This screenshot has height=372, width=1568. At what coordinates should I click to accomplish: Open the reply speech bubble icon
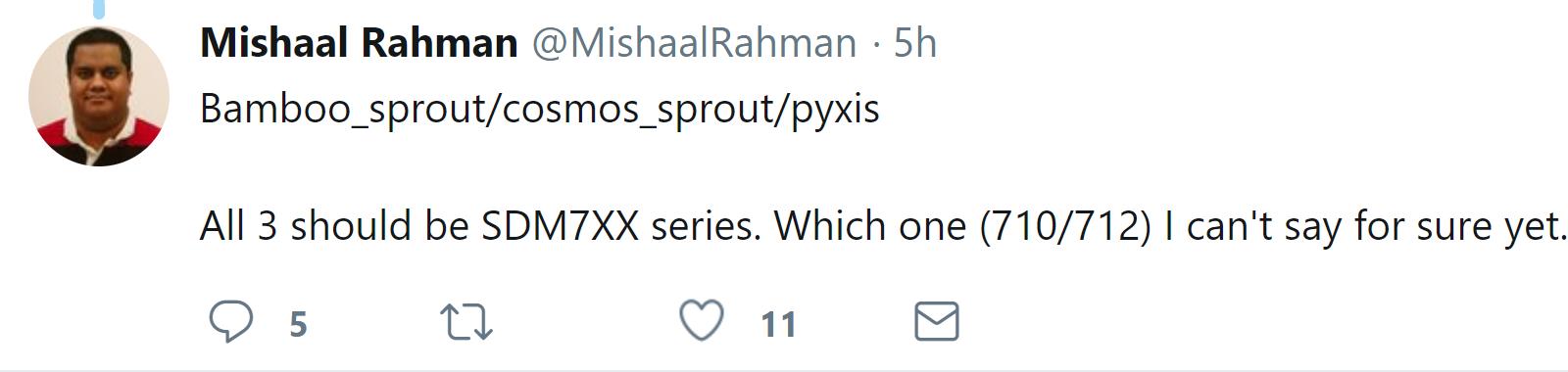click(231, 321)
